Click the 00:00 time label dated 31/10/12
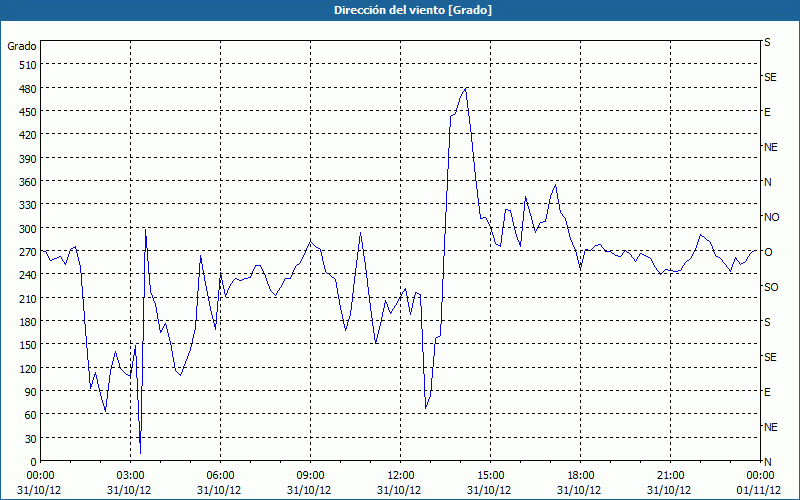Viewport: 800px width, 500px height. point(40,476)
